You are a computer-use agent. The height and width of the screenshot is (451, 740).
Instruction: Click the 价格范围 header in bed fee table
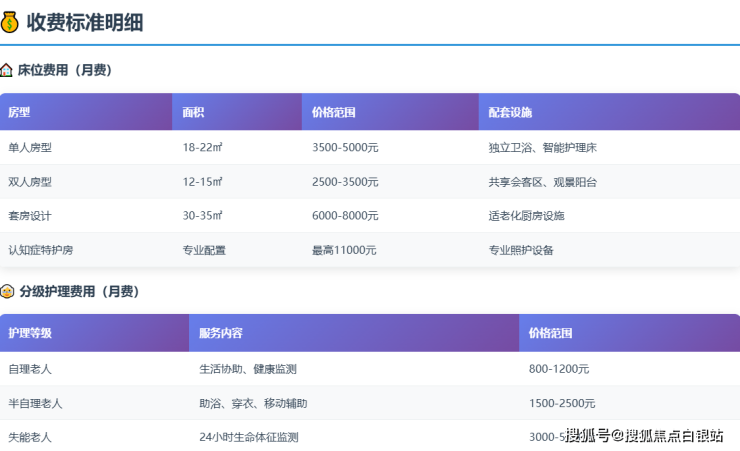[x=333, y=113]
